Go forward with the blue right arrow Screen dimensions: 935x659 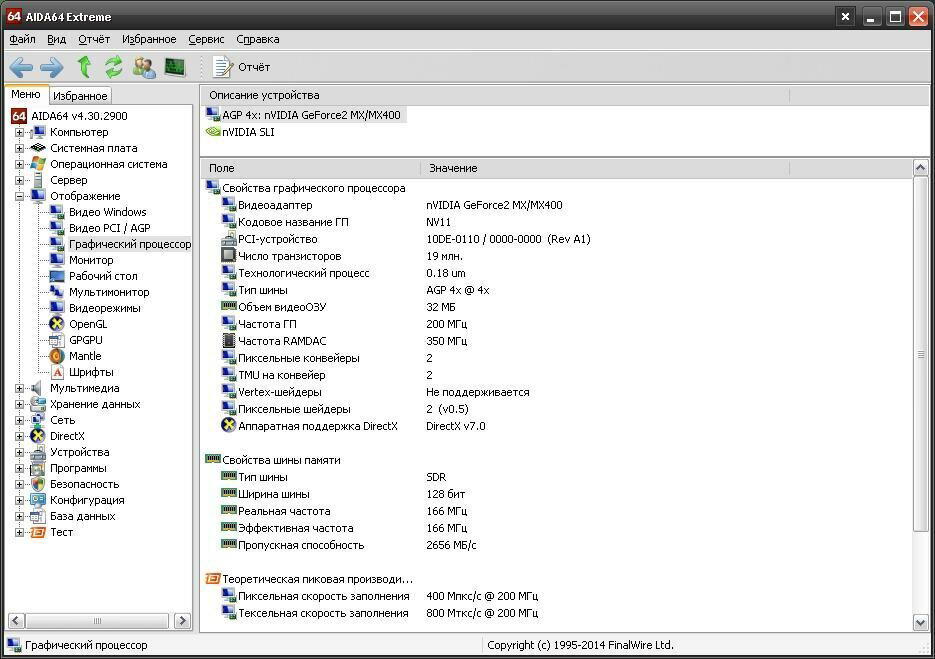coord(52,67)
